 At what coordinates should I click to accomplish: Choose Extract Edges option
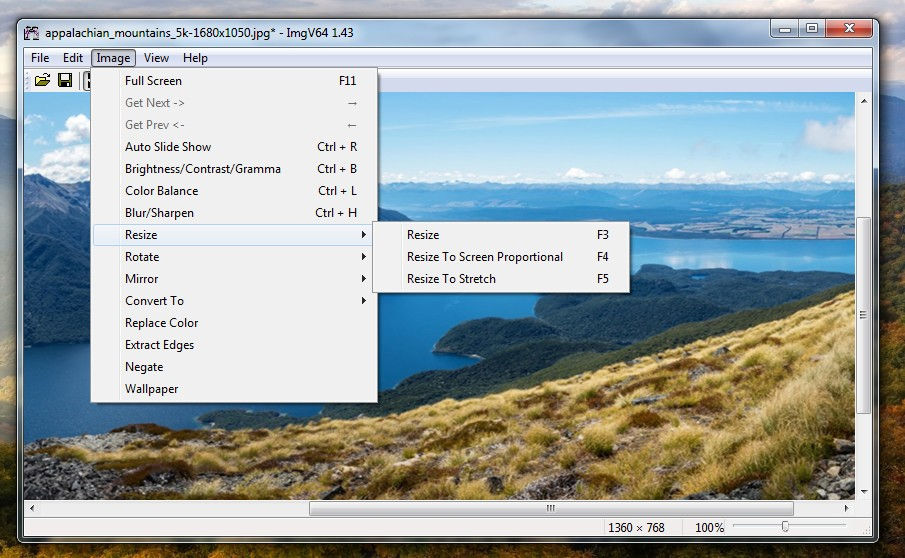pos(234,344)
